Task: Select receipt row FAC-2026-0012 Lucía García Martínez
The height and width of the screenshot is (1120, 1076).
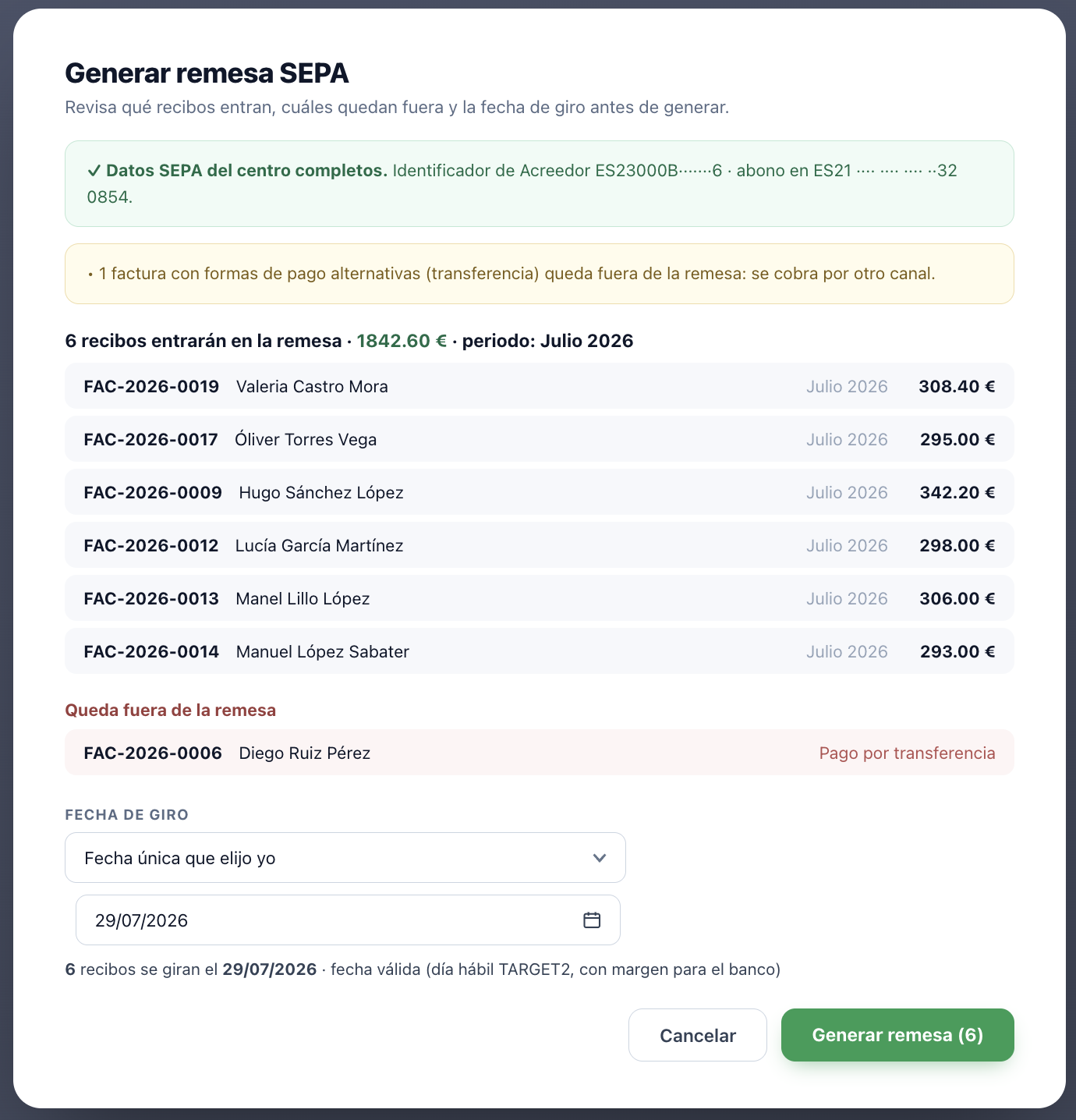Action: (x=540, y=545)
